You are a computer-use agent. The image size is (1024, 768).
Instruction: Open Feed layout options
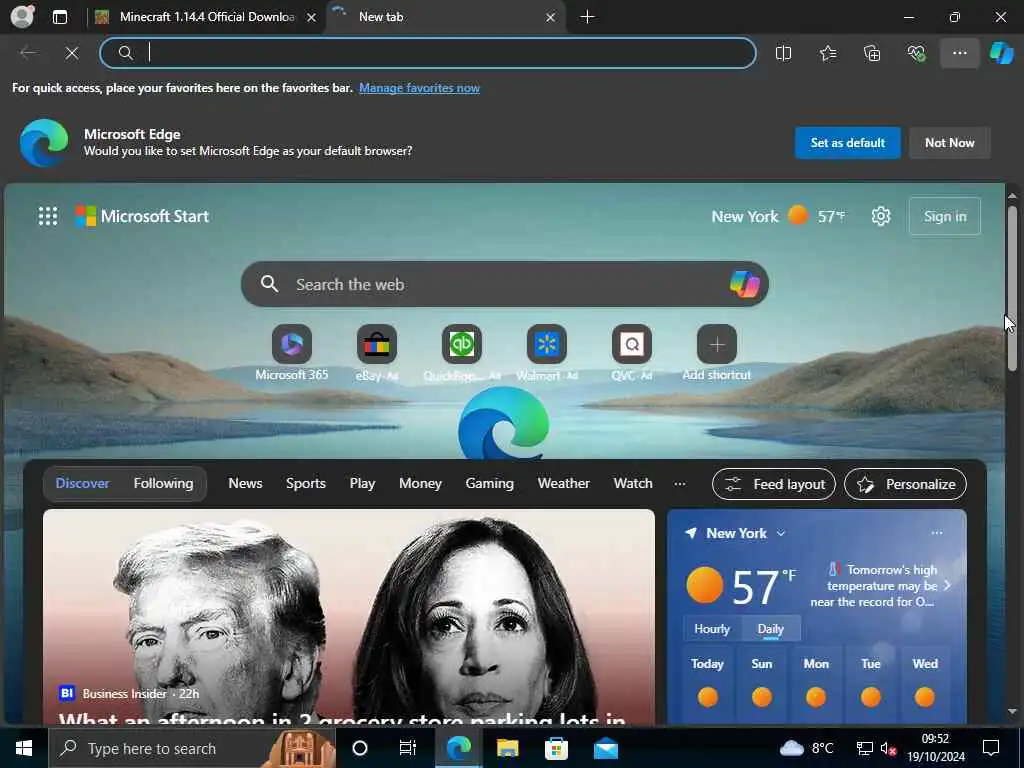(774, 484)
